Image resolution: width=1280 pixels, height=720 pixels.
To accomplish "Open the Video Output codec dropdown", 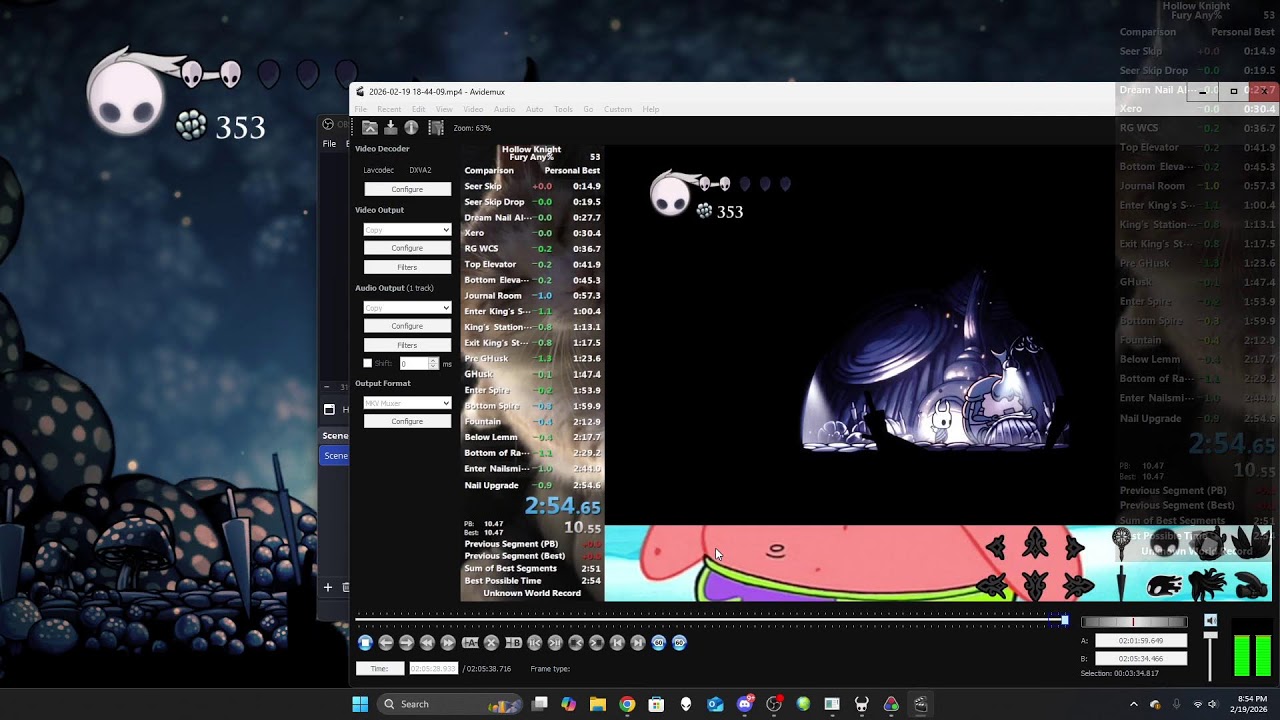I will coord(407,230).
